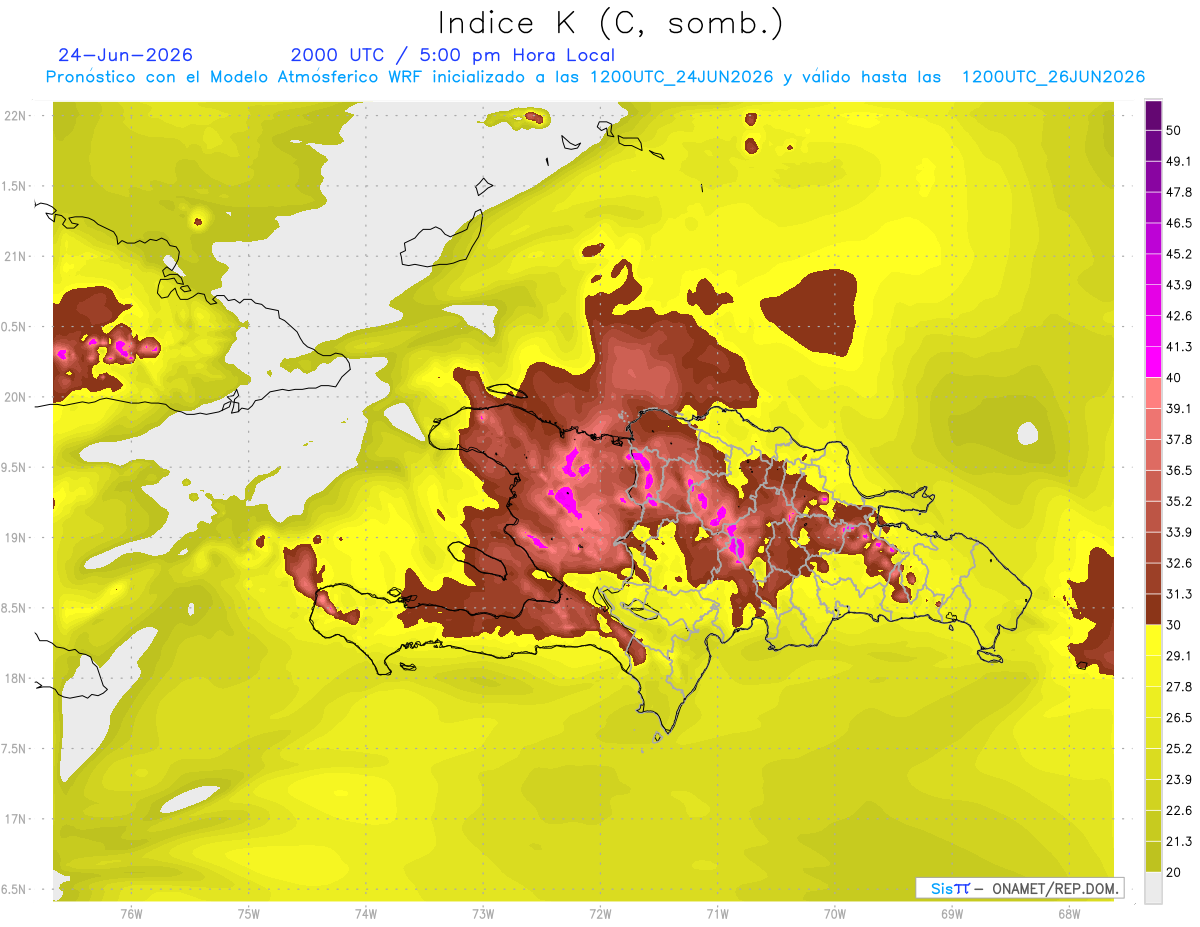Click the colorbar value 21.3
This screenshot has height=927, width=1200.
point(1179,842)
